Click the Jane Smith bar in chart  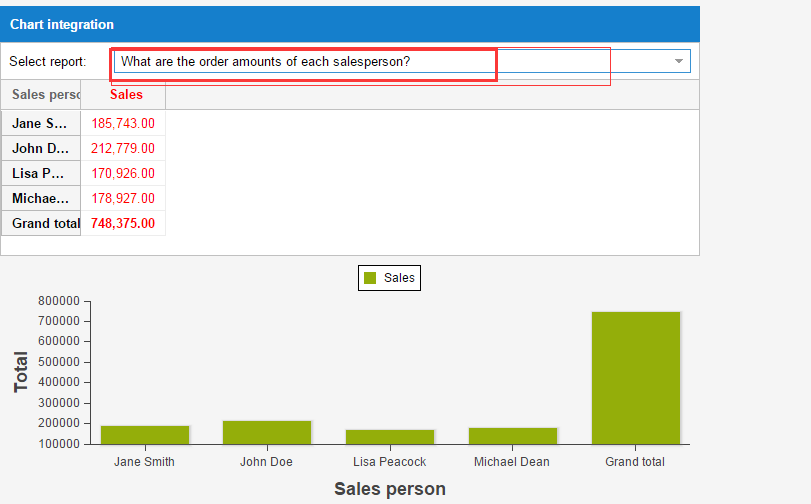145,435
